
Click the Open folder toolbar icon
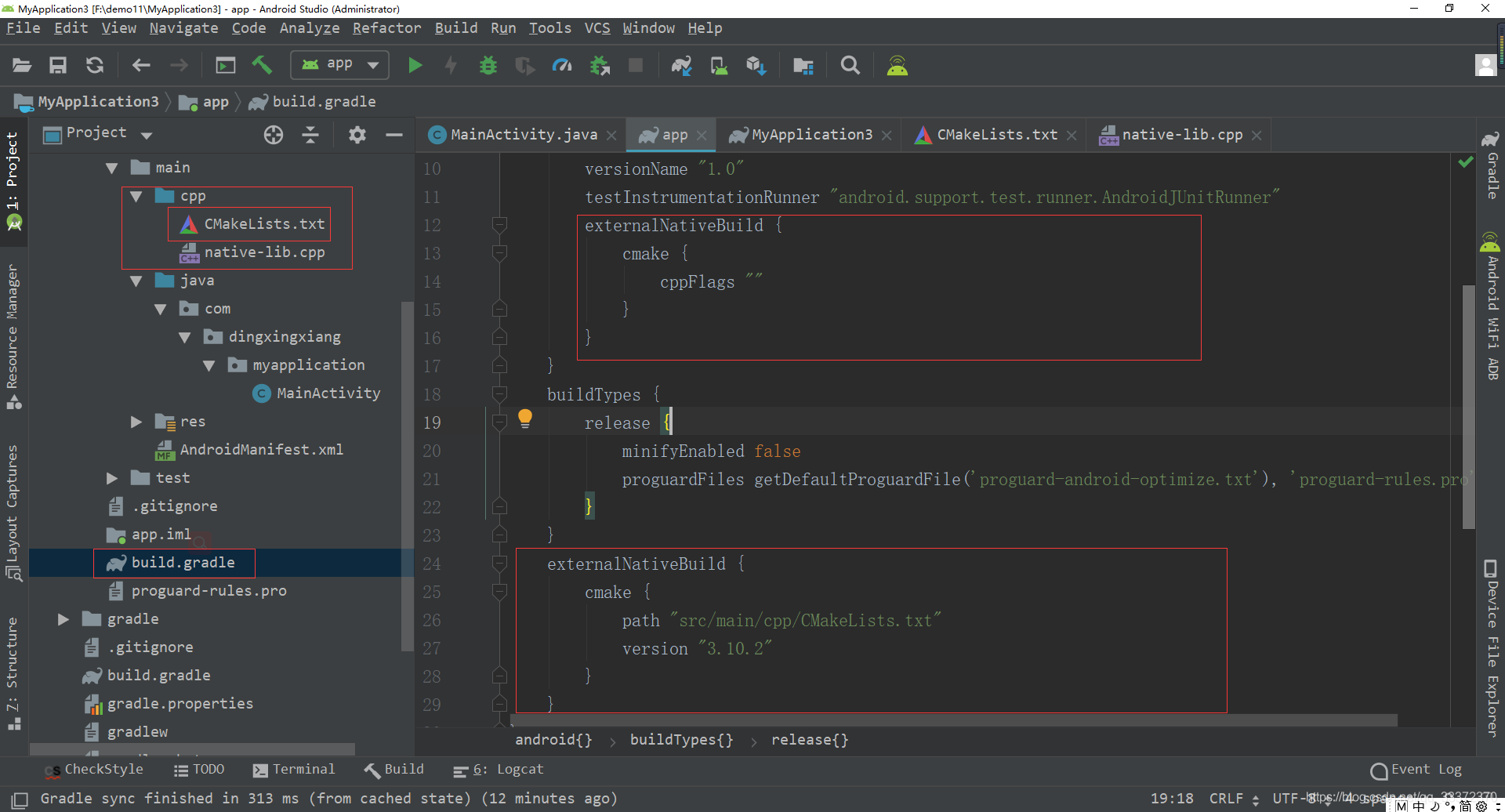point(22,65)
